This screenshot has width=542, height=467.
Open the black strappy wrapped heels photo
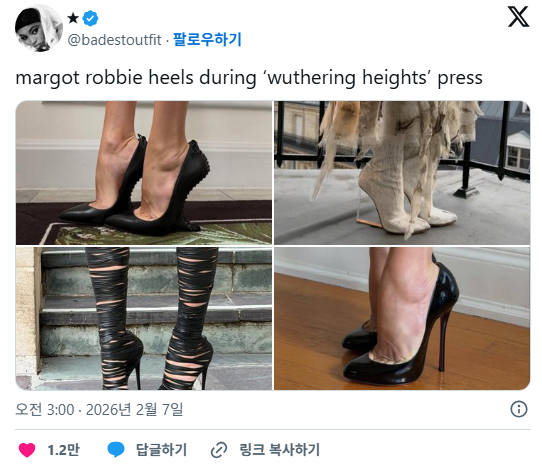tap(144, 318)
